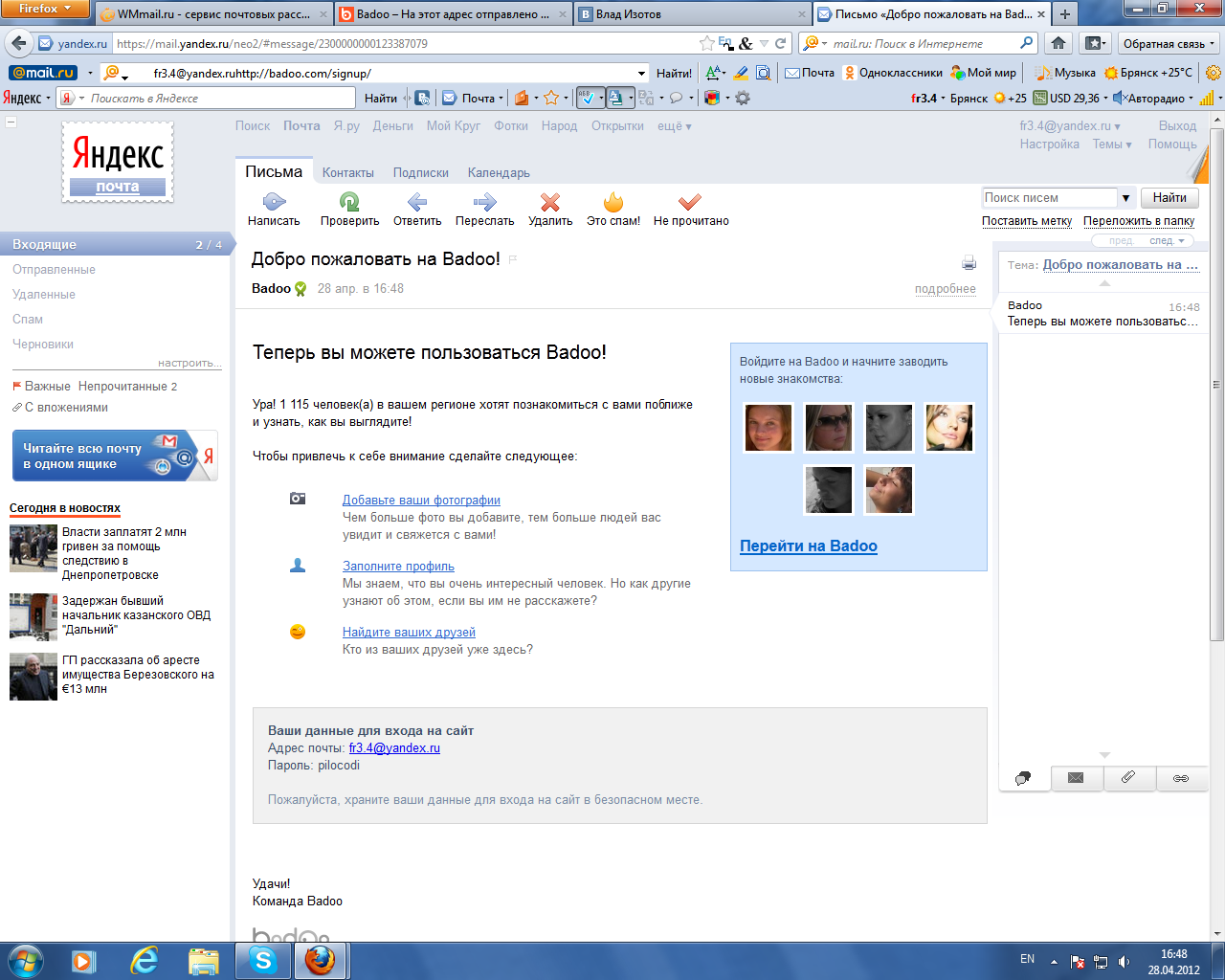
Task: Click the Поставить метку link
Action: (x=1027, y=221)
